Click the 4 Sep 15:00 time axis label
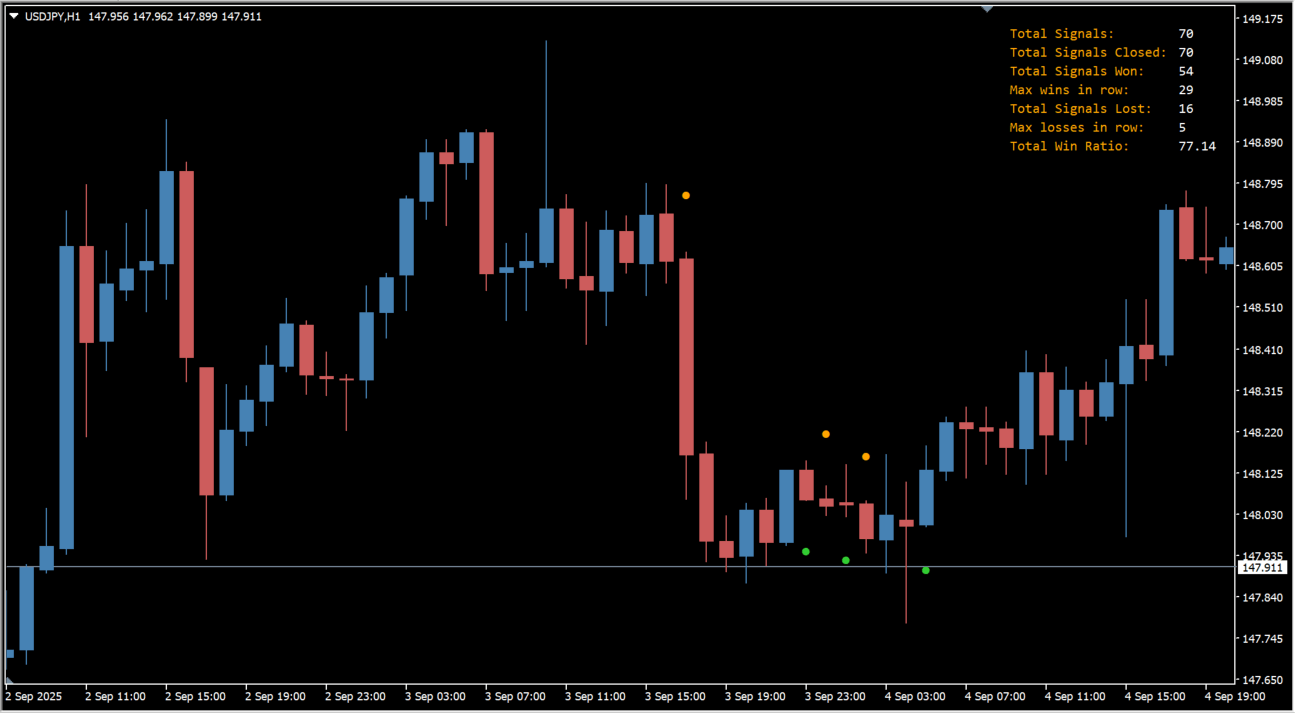Screen dimensions: 1295x713 click(x=1155, y=696)
